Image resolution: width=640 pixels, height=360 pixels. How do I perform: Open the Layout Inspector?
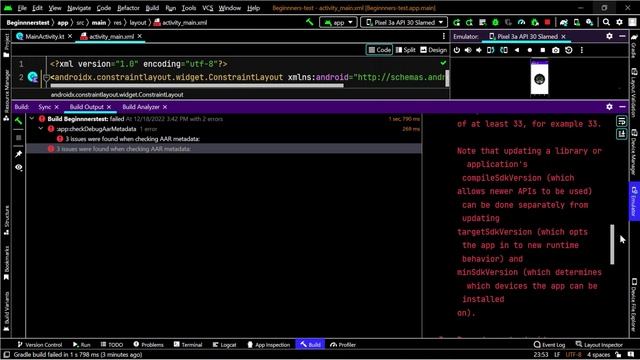599,344
